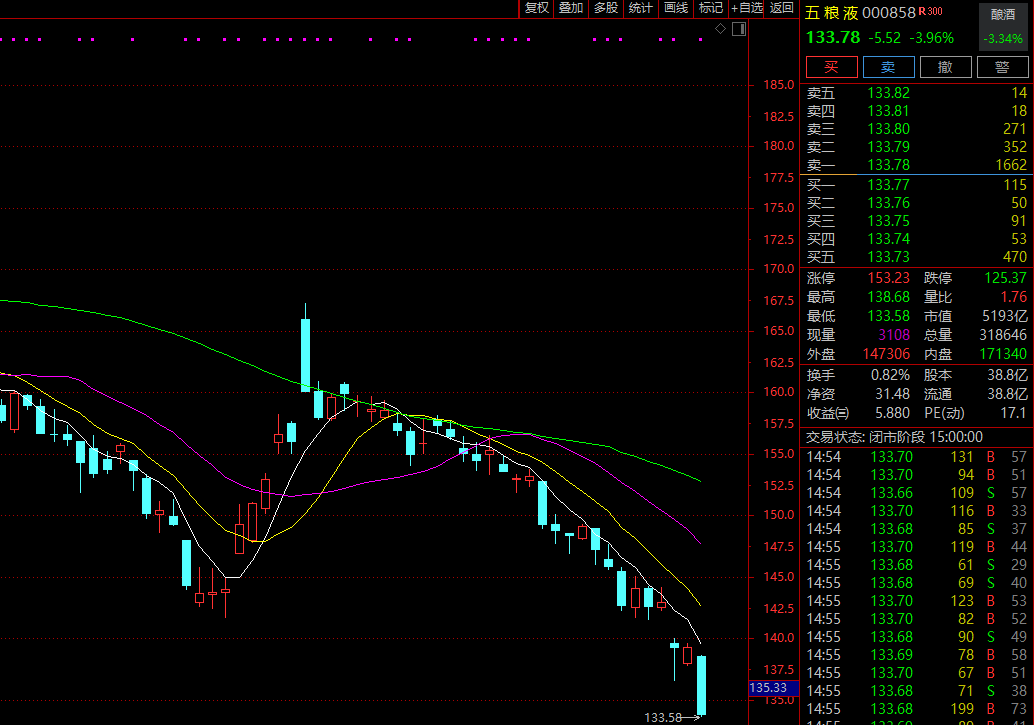
Task: Select the 买一 bid price 133.77
Action: coord(888,185)
